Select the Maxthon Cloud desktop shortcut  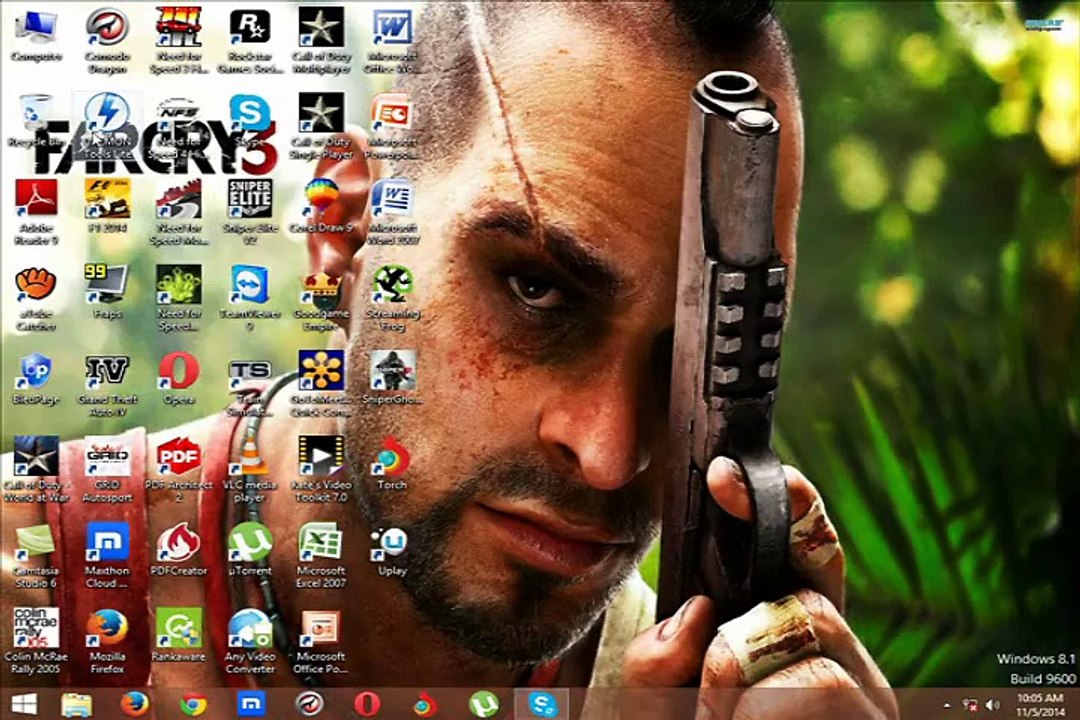tap(107, 555)
